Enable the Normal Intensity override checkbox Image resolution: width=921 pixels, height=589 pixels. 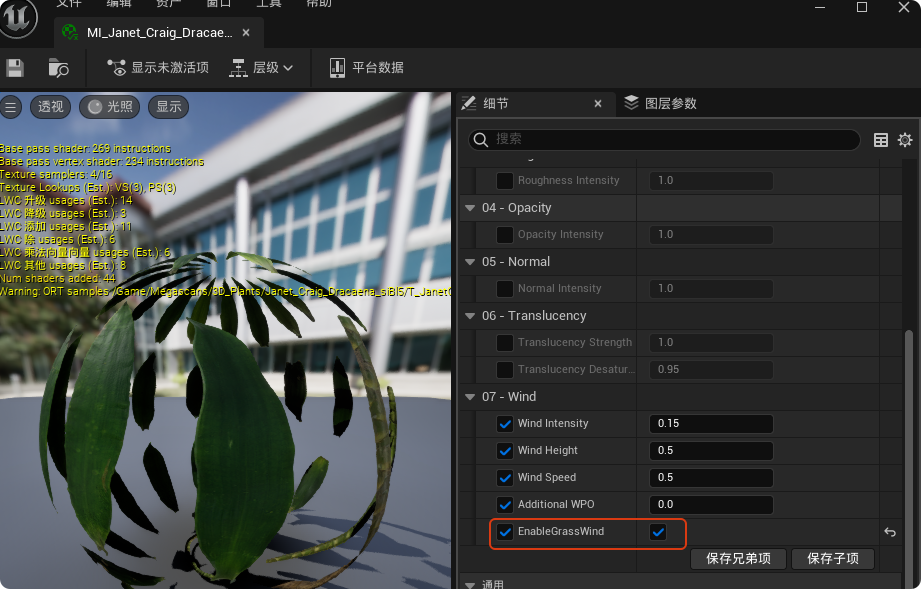505,288
